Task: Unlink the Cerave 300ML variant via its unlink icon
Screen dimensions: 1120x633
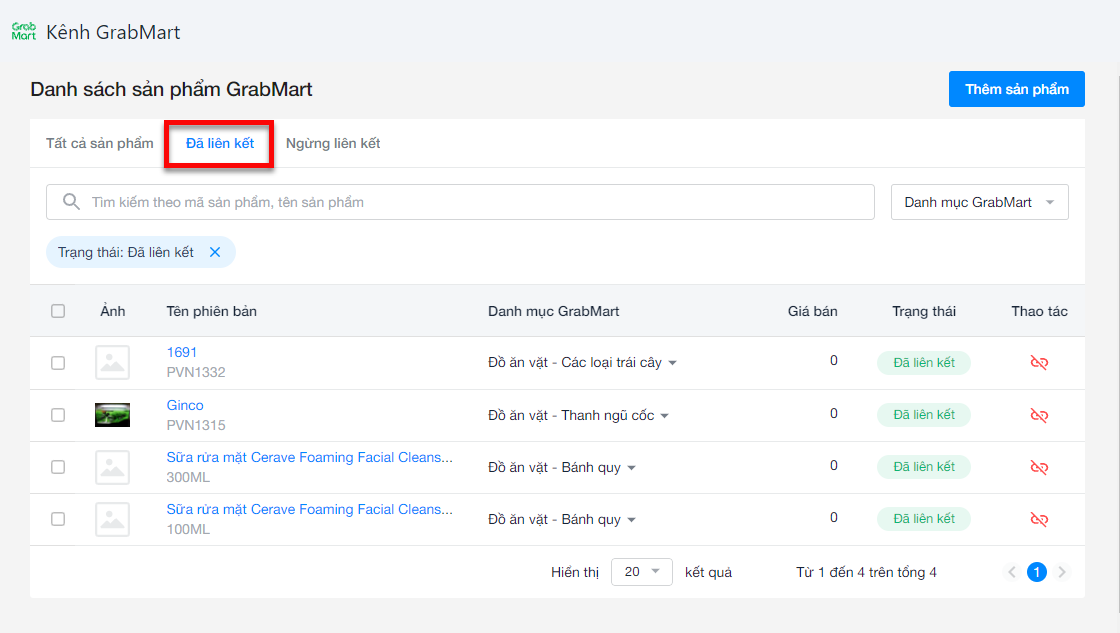Action: 1039,467
